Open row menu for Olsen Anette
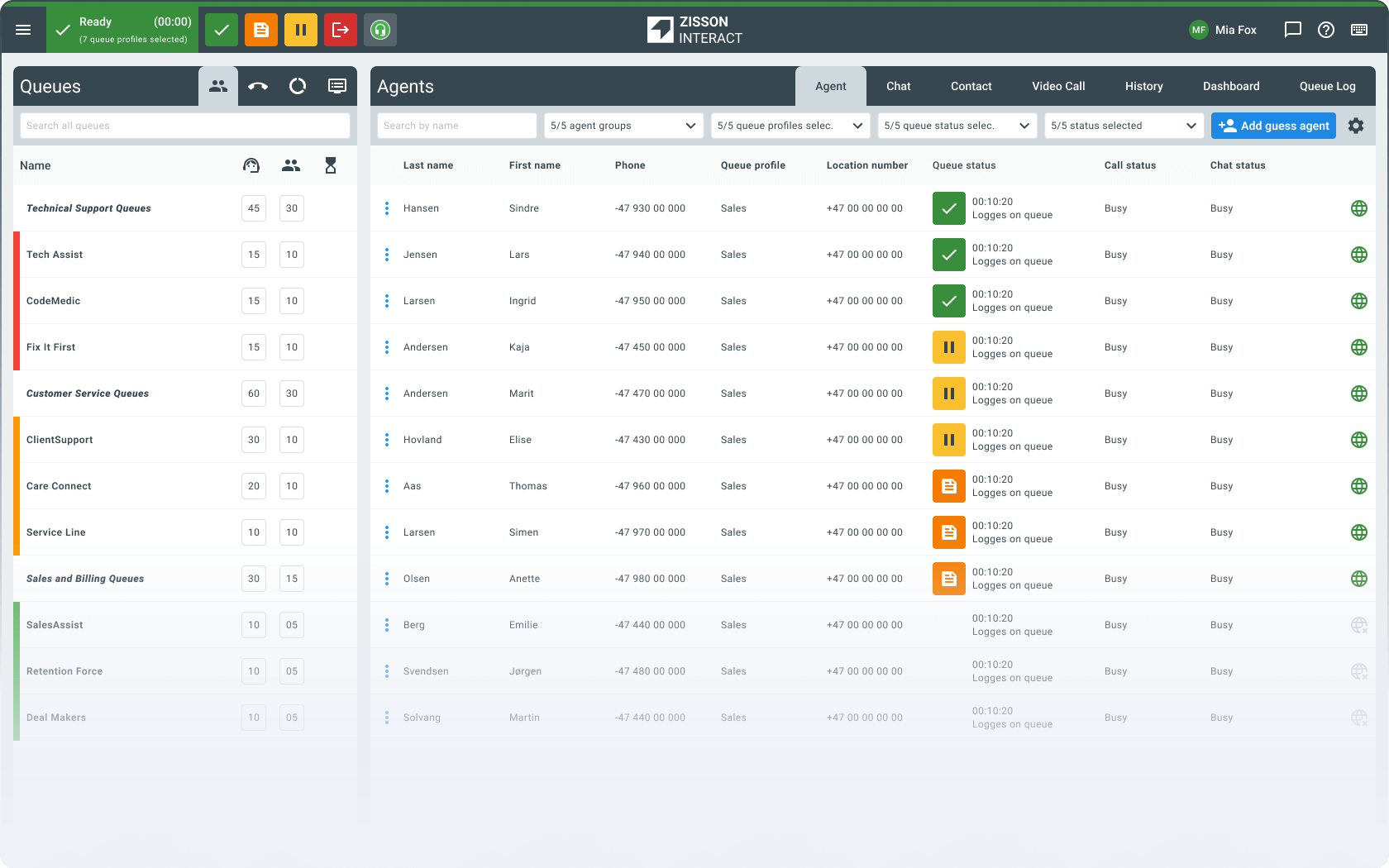Screen dimensions: 1389x868 (x=387, y=579)
